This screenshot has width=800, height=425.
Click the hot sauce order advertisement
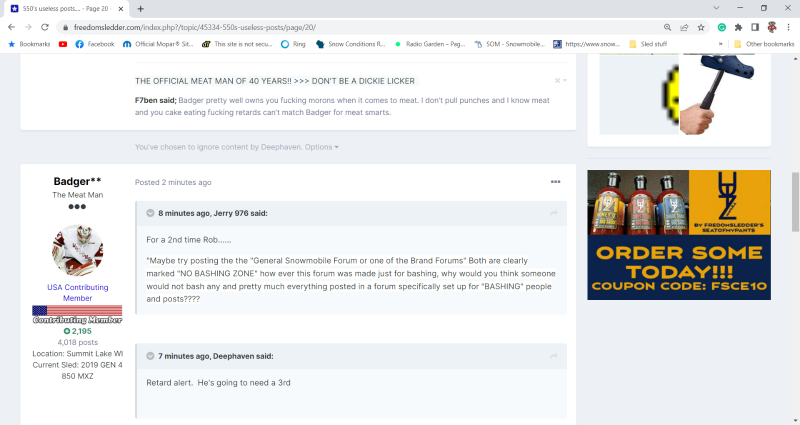(679, 234)
